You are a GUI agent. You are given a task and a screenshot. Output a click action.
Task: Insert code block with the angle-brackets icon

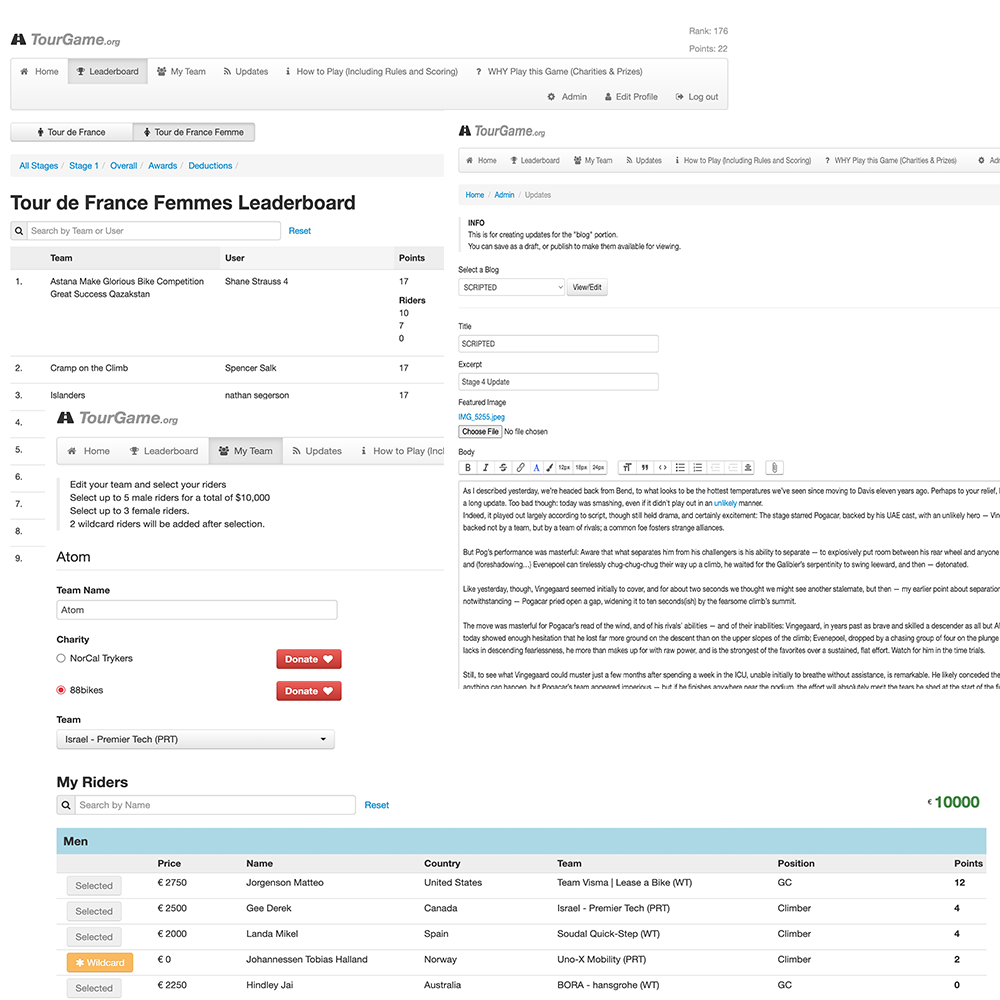662,467
